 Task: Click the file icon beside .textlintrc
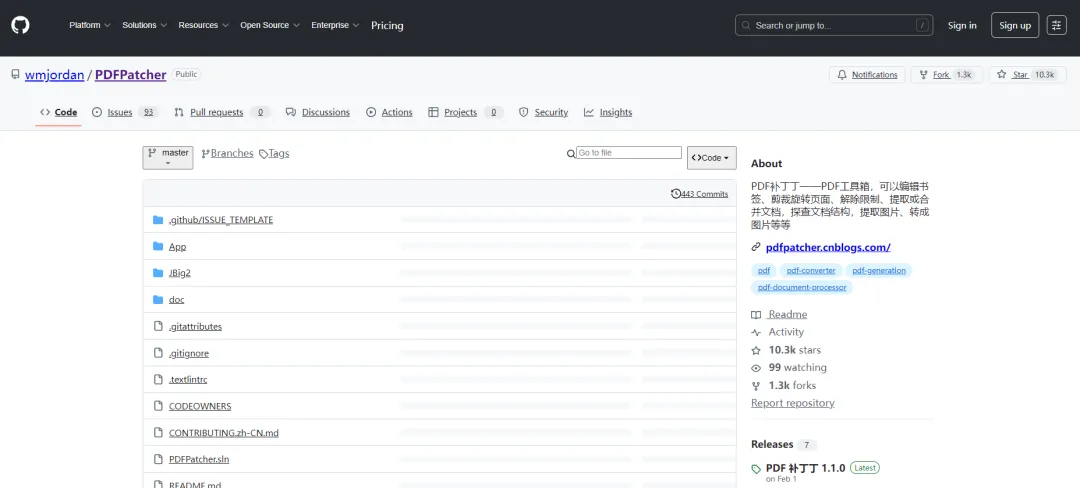coord(158,379)
